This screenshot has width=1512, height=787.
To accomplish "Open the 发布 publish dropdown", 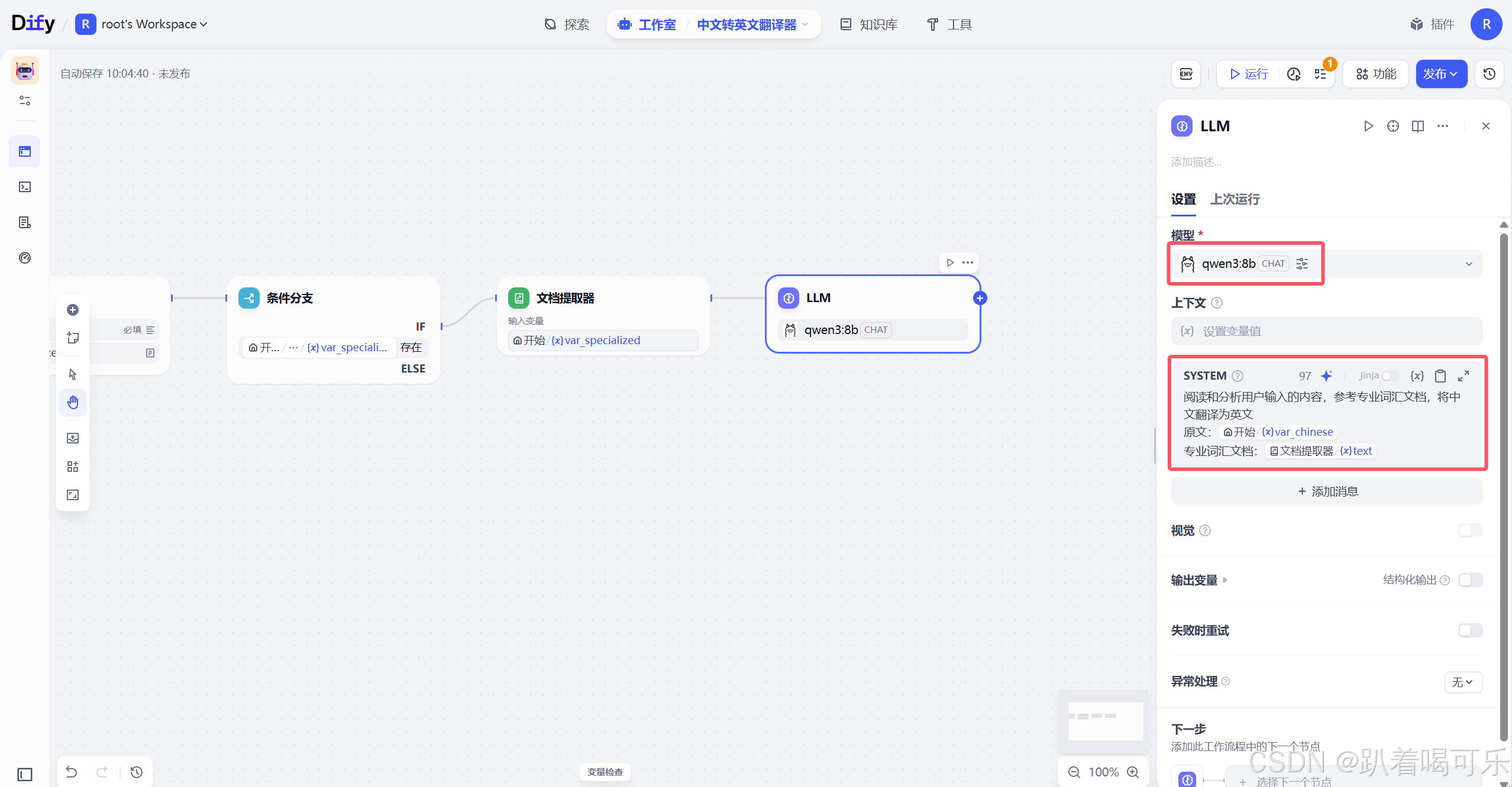I will pyautogui.click(x=1441, y=74).
